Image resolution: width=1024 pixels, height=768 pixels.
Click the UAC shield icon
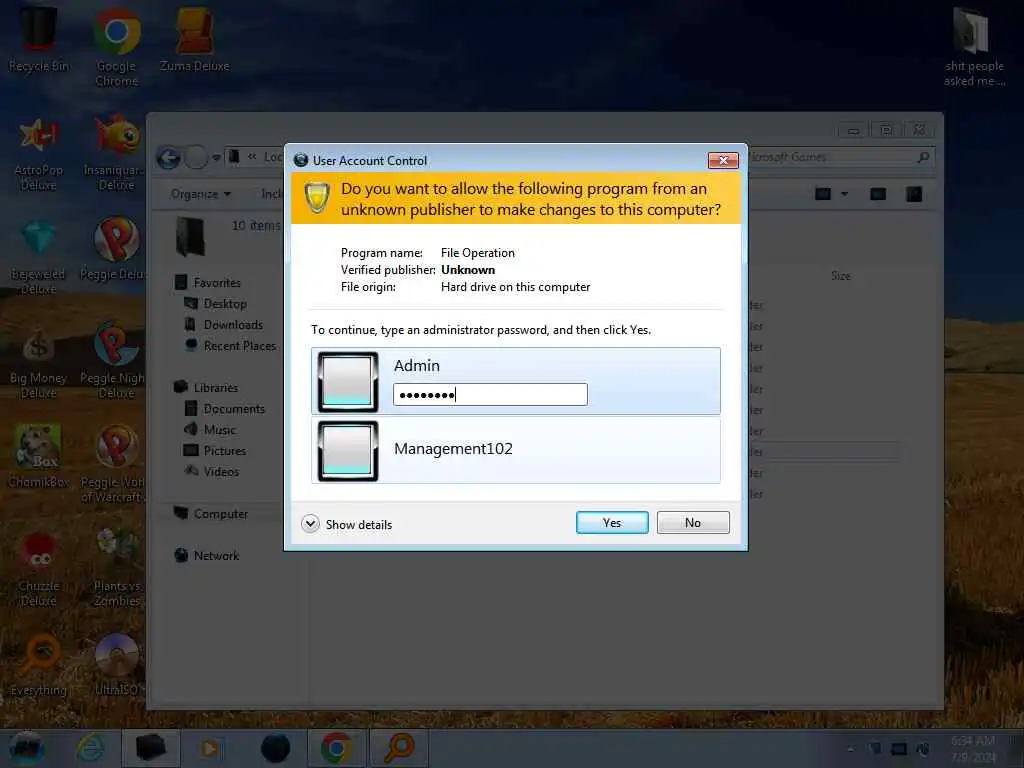pos(317,197)
